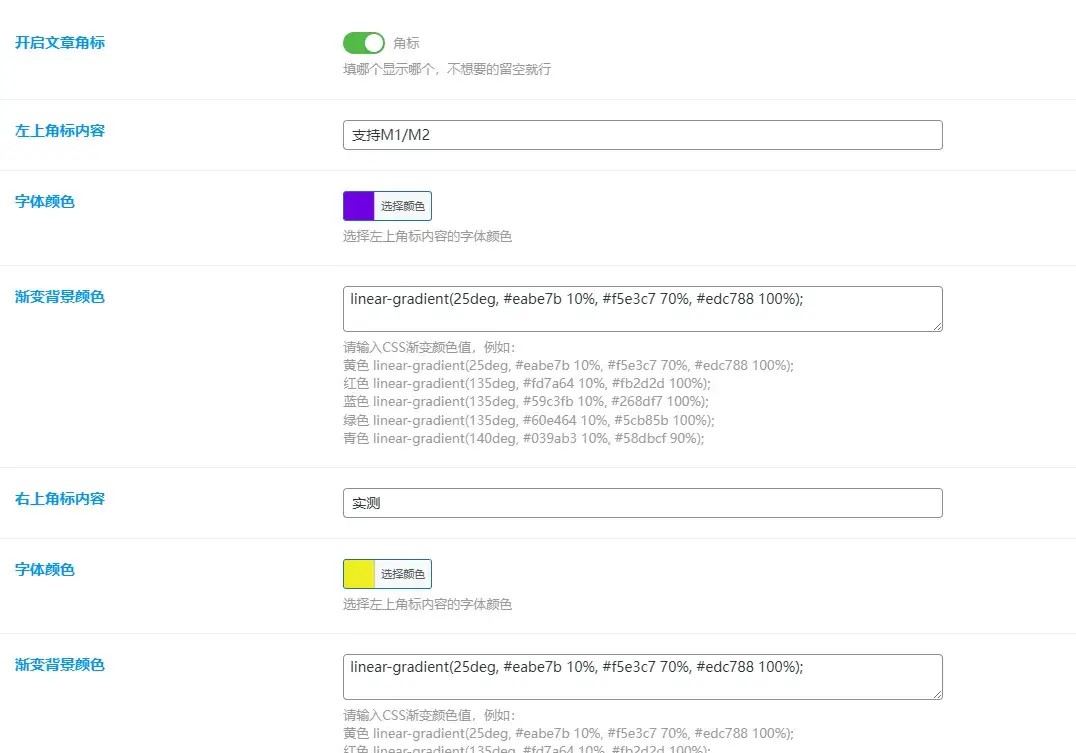
Task: Click the 左上角标内容 setting label
Action: click(60, 131)
